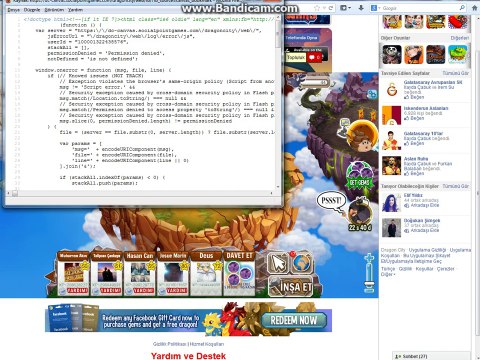Click DAVET ET invite card

coord(239,274)
